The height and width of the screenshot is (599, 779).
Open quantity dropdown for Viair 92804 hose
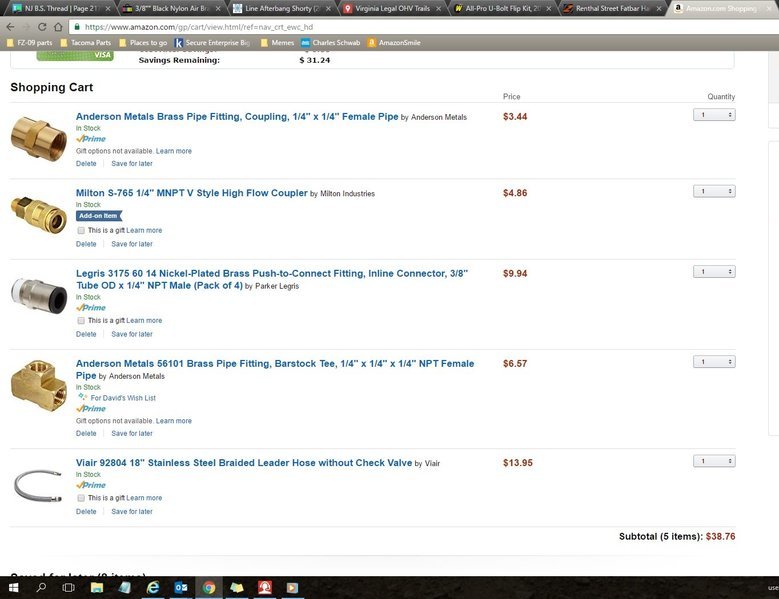714,461
